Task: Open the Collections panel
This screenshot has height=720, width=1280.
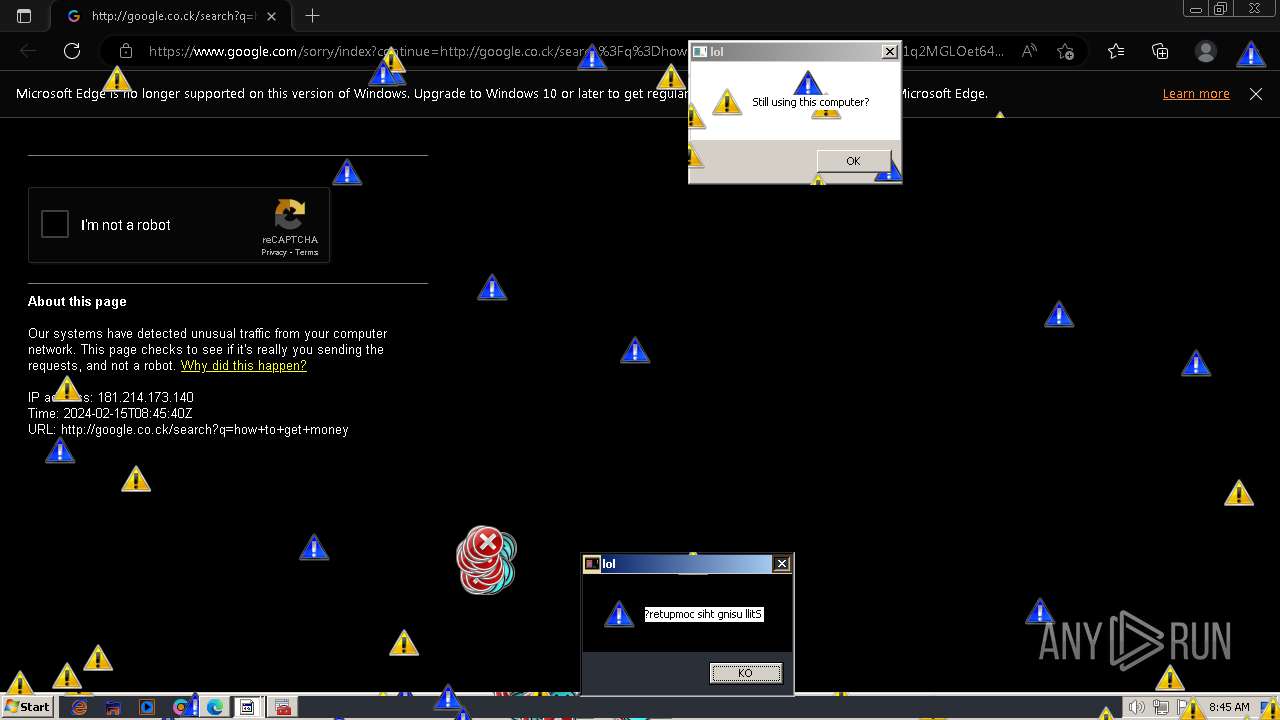Action: (x=1160, y=51)
